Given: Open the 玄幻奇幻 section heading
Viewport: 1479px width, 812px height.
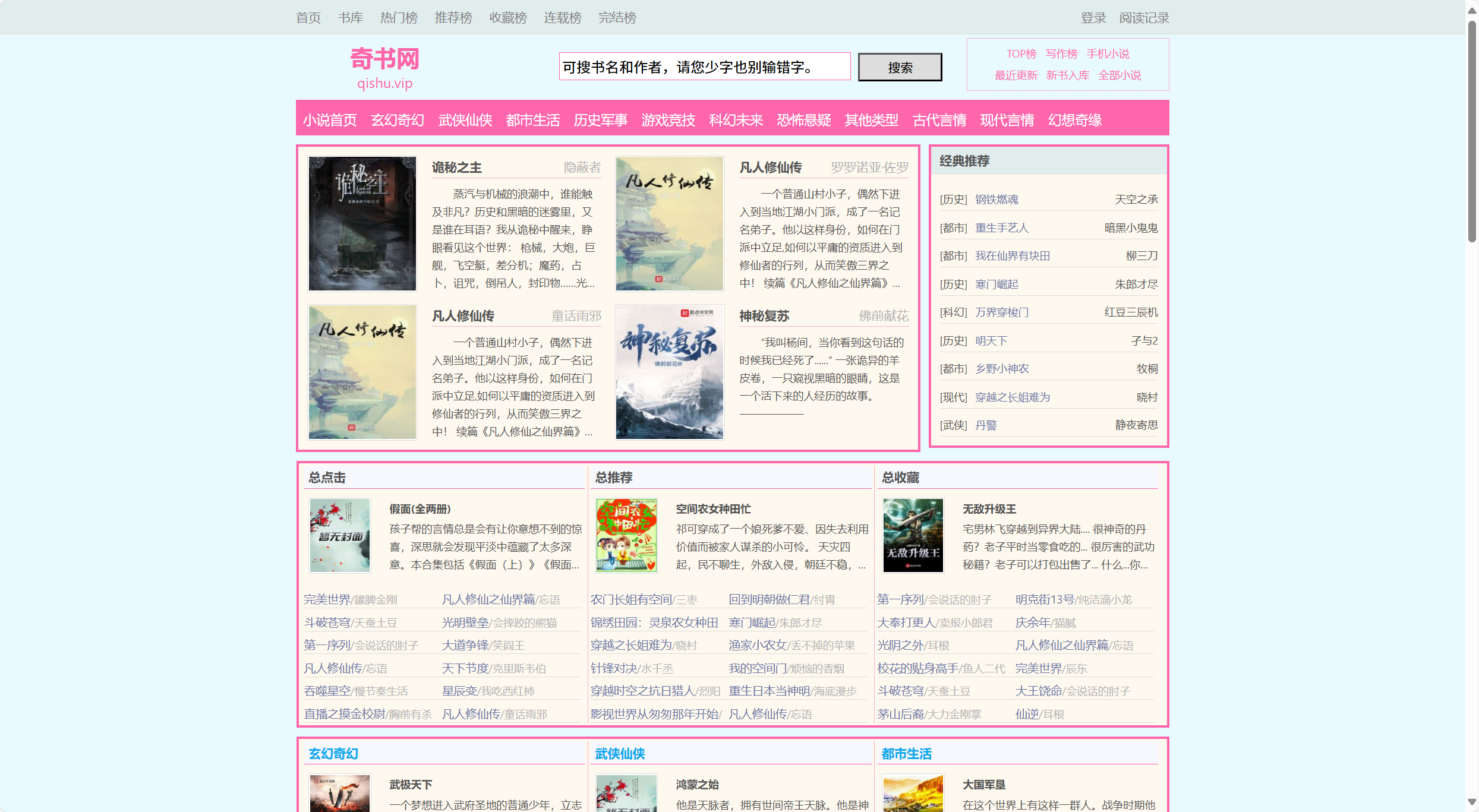Looking at the screenshot, I should (x=333, y=754).
